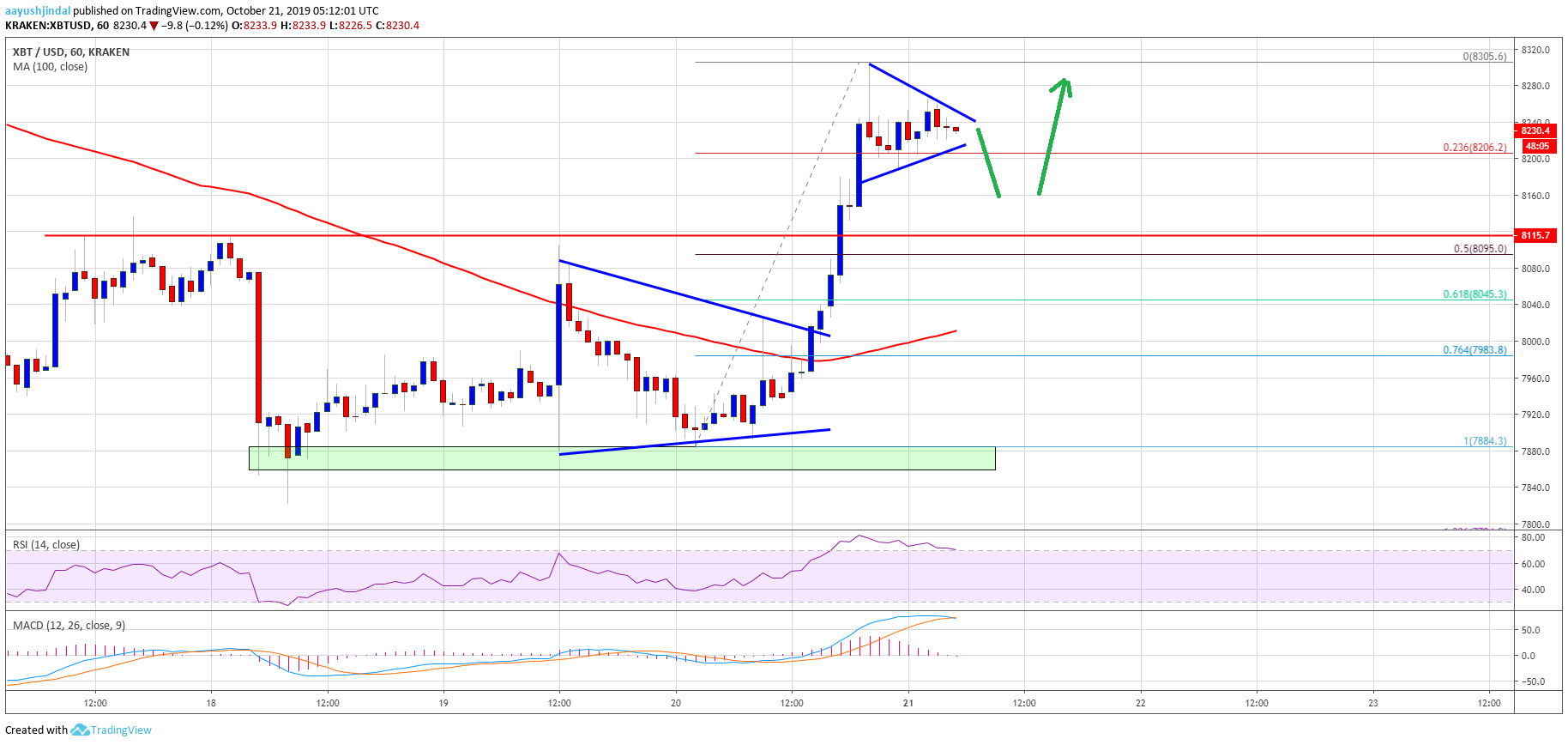
Task: Click the 0(8305.6) Fibonacci top label
Action: pos(1485,57)
